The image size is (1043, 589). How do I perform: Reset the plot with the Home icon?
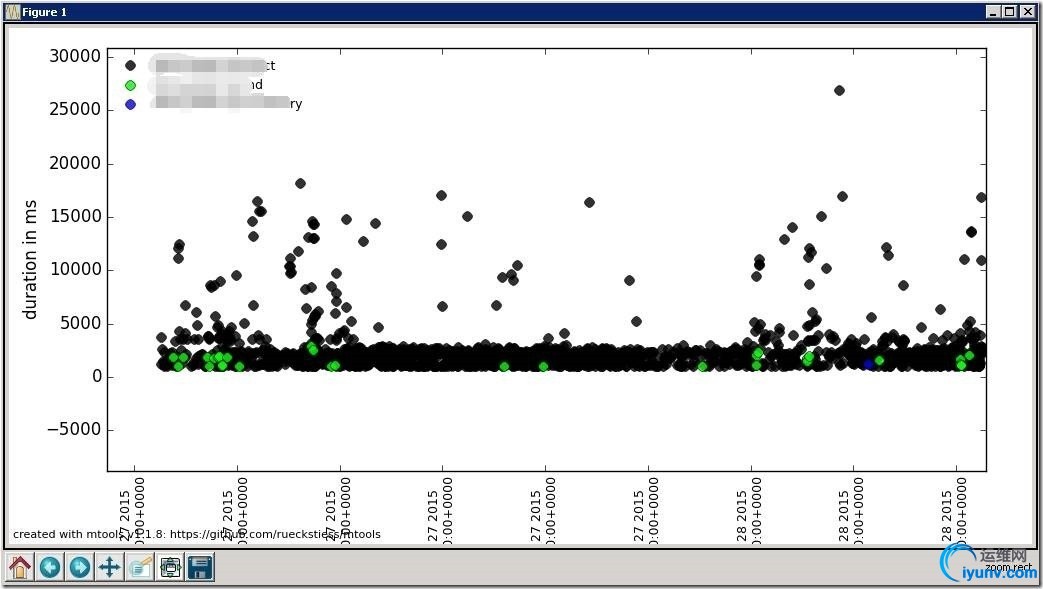[19, 568]
